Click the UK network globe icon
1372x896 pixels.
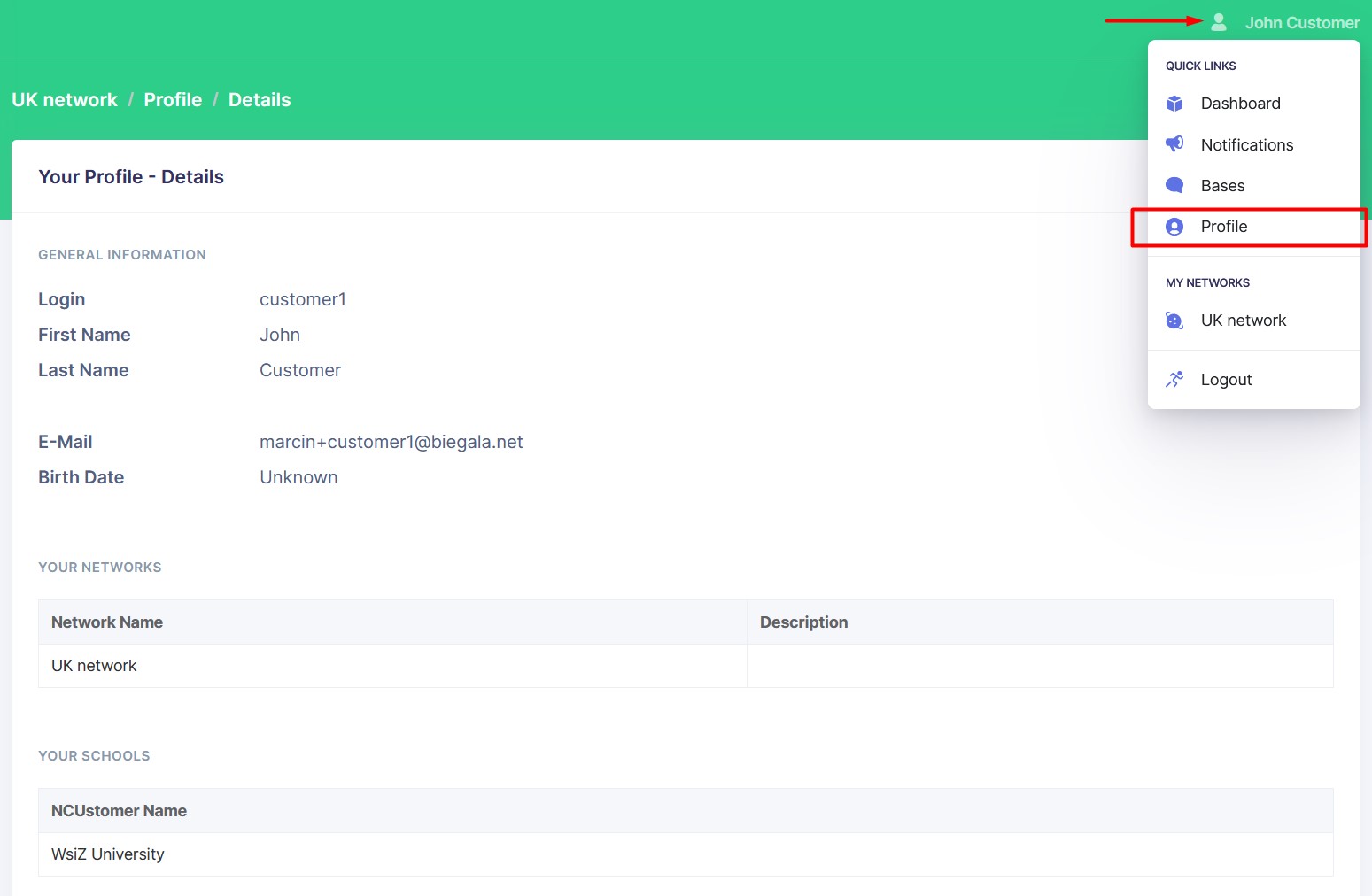1174,321
